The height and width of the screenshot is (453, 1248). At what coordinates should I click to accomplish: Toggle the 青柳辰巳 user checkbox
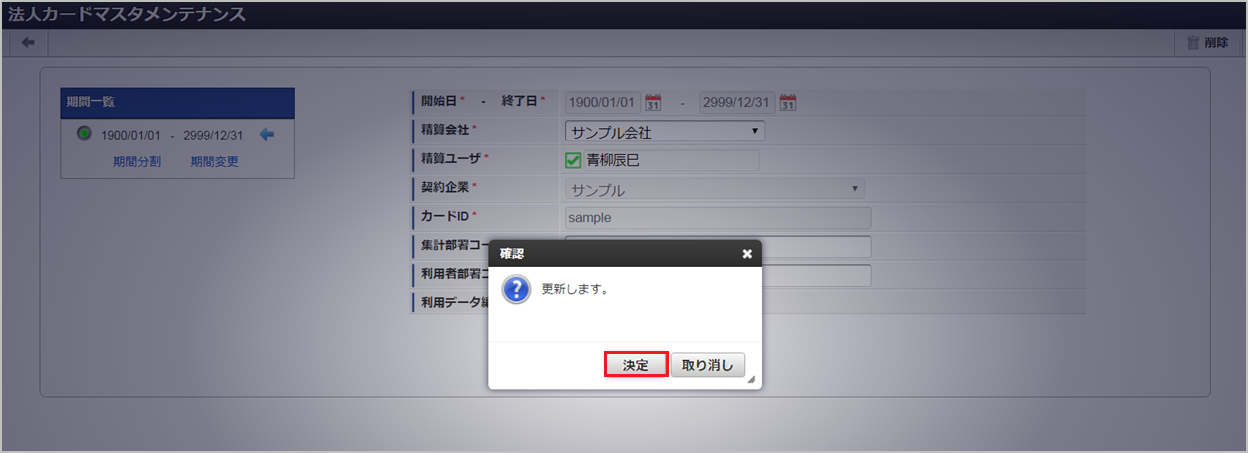coord(574,160)
